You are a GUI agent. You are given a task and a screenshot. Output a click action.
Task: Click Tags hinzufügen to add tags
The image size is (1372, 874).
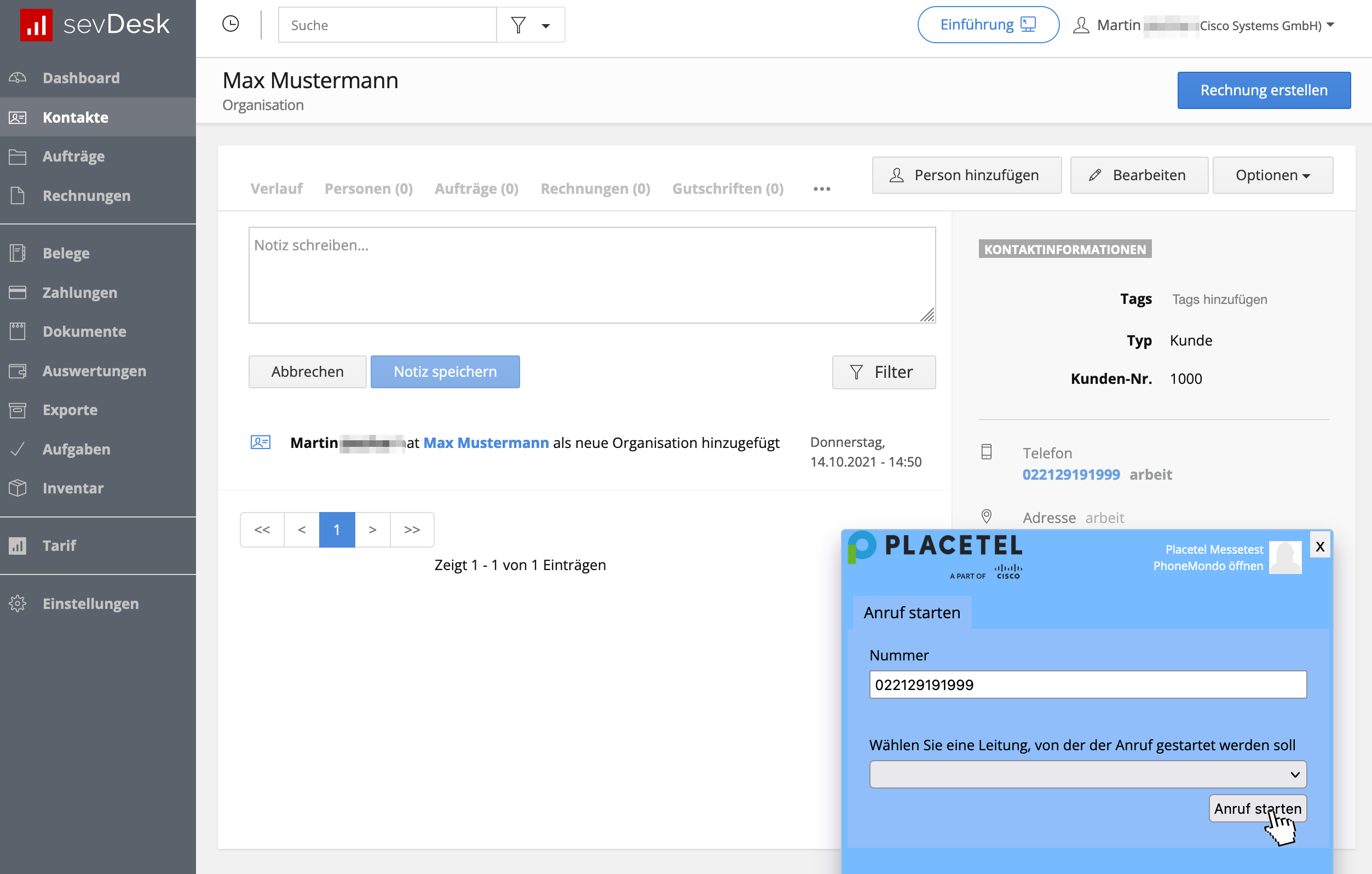pyautogui.click(x=1219, y=299)
